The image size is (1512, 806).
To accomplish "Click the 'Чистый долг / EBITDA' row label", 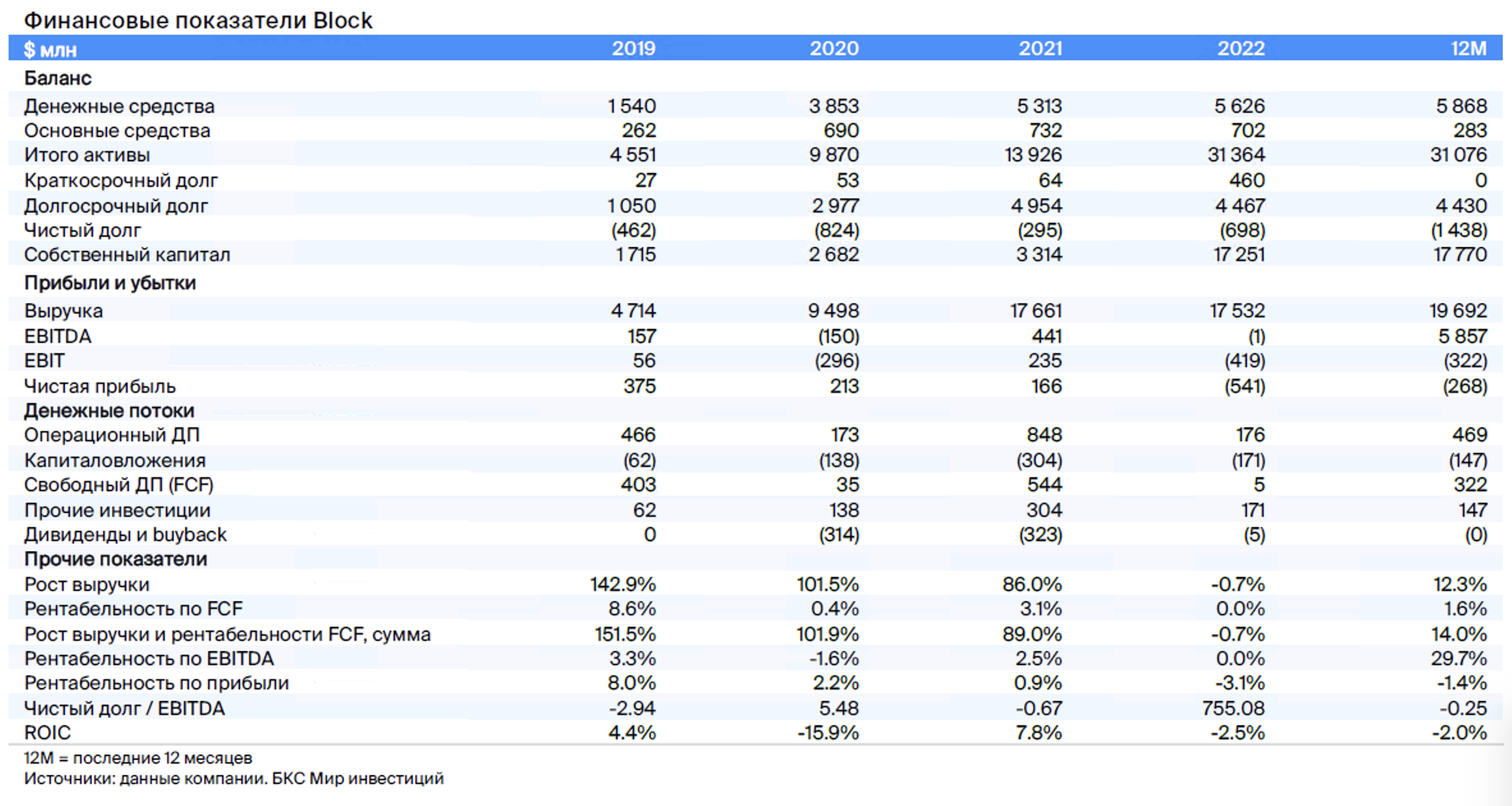I will [x=125, y=709].
